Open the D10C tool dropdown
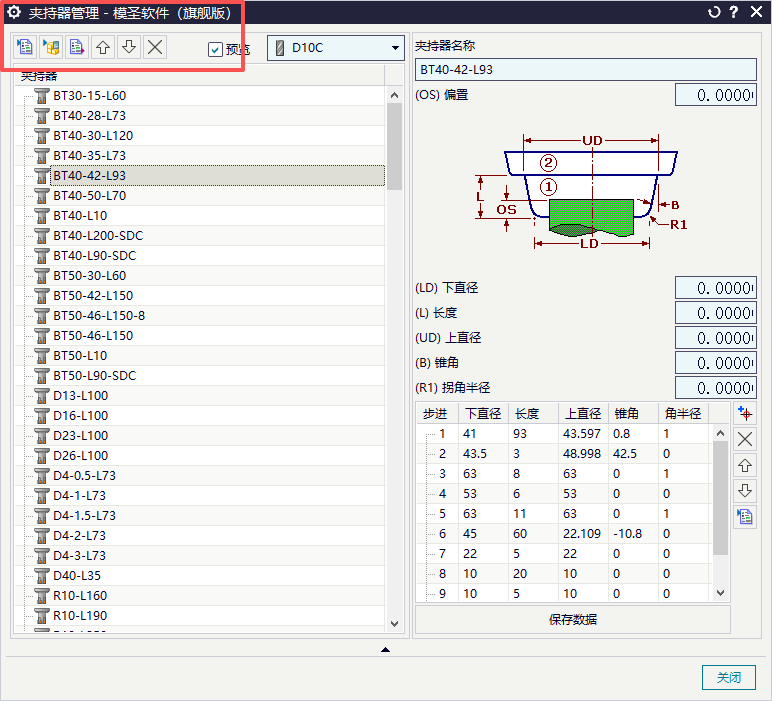Viewport: 772px width, 701px height. coord(336,48)
